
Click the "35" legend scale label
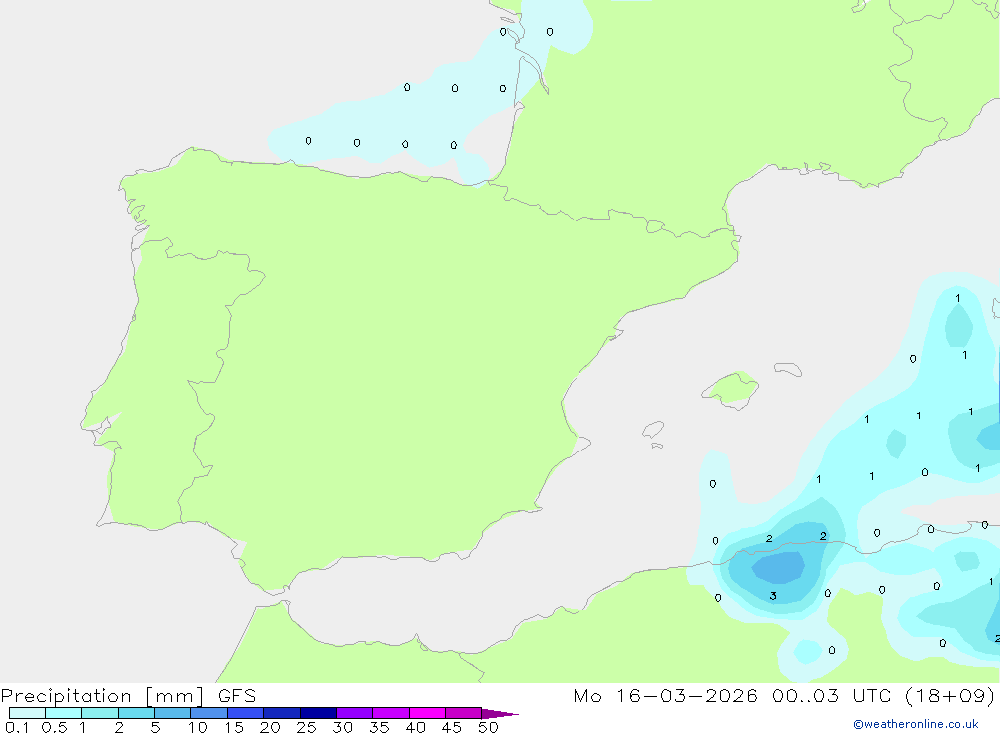pyautogui.click(x=379, y=727)
